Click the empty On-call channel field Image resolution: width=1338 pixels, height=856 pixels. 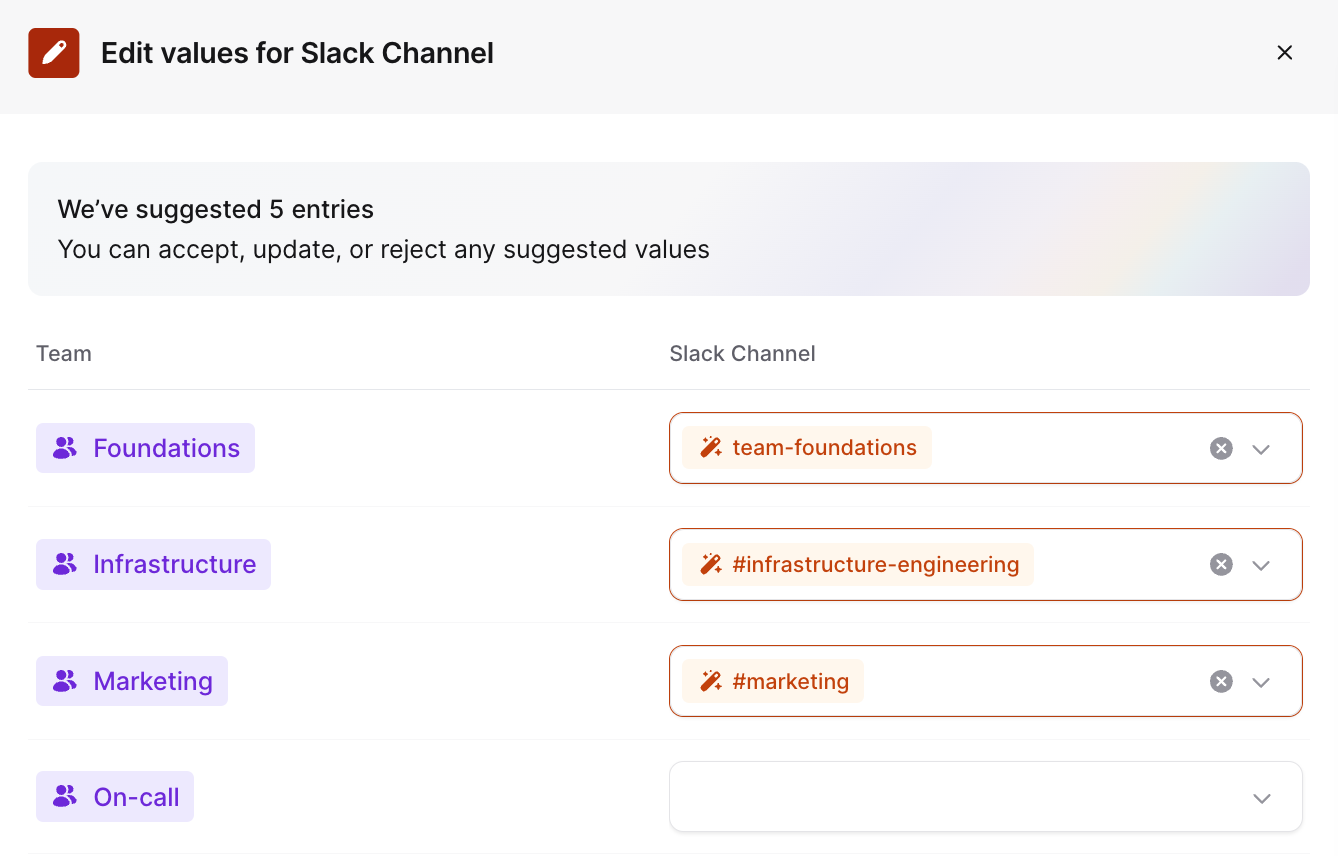[x=950, y=797]
